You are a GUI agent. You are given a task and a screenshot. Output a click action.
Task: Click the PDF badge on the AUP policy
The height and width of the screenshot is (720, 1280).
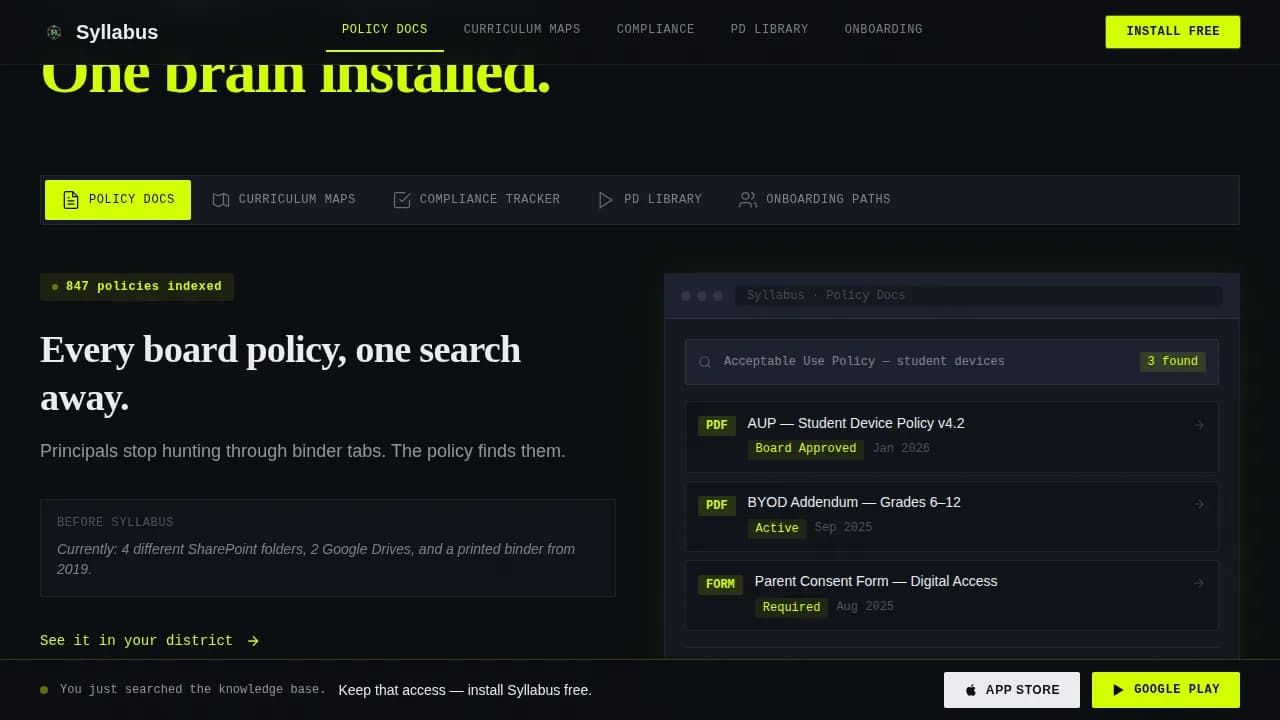717,425
